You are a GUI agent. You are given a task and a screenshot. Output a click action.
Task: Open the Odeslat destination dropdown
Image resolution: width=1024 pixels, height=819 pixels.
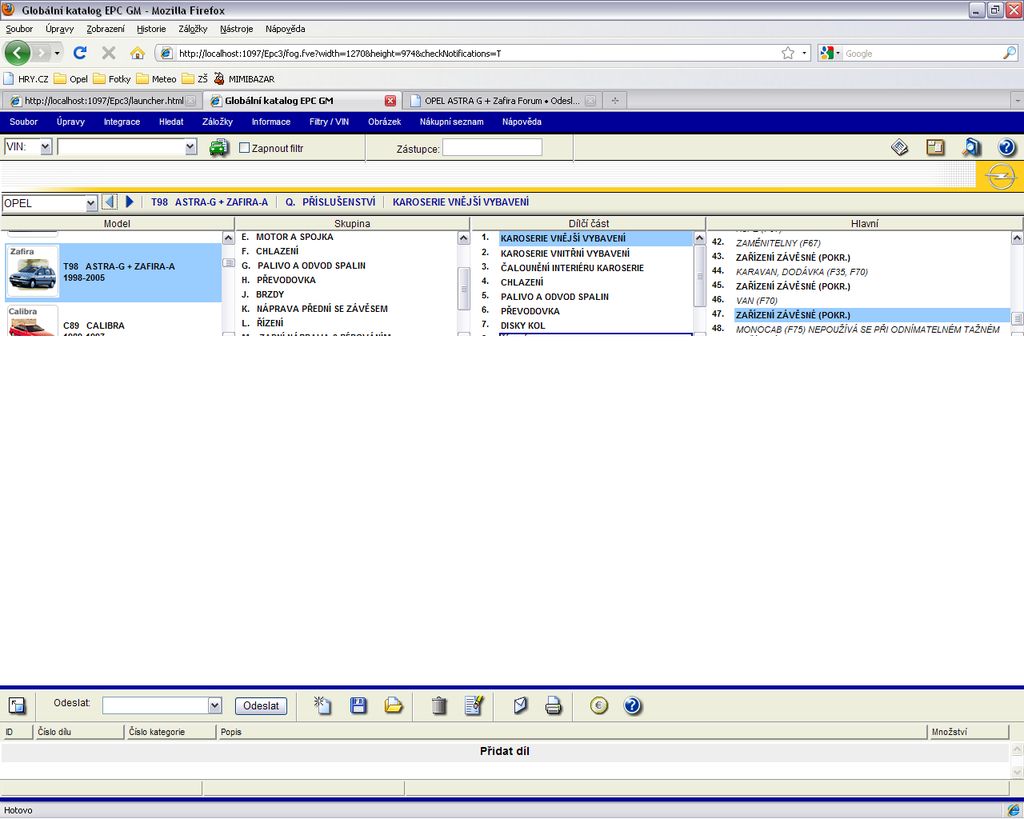[x=215, y=705]
